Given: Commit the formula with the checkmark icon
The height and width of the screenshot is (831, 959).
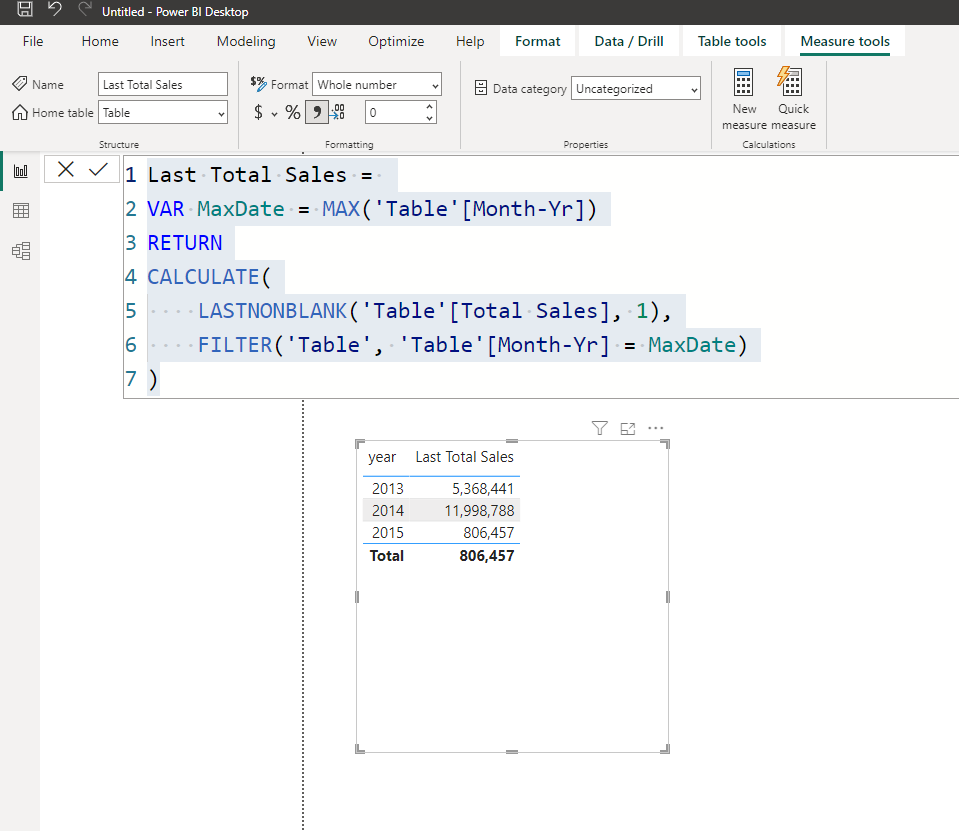Looking at the screenshot, I should point(98,169).
